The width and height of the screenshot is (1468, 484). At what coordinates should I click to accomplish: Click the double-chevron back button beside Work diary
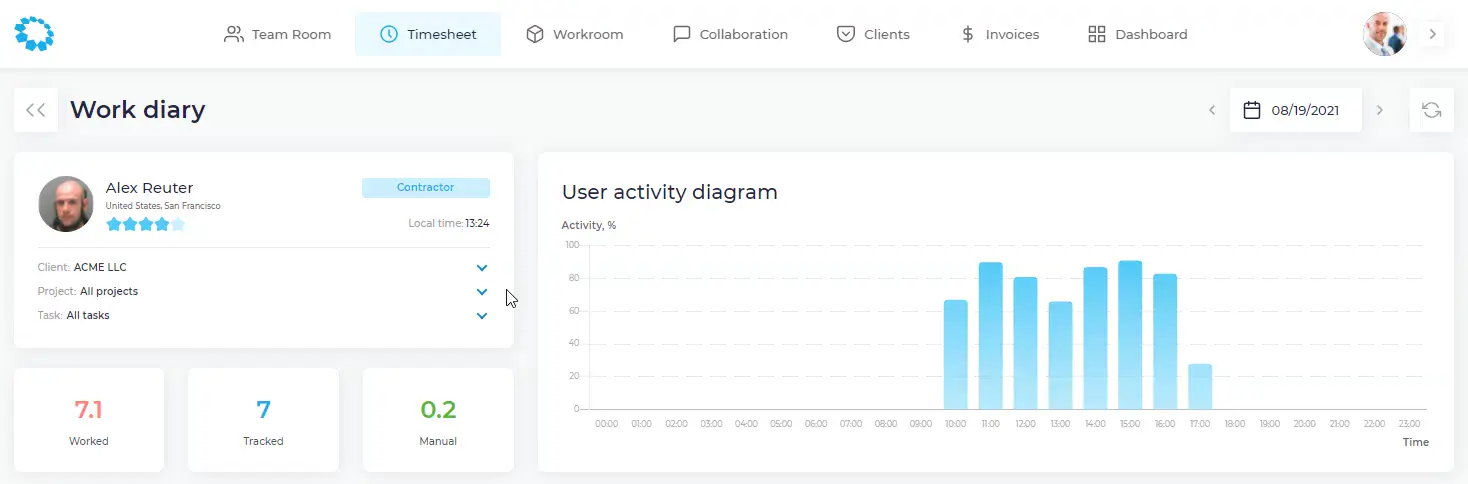36,110
